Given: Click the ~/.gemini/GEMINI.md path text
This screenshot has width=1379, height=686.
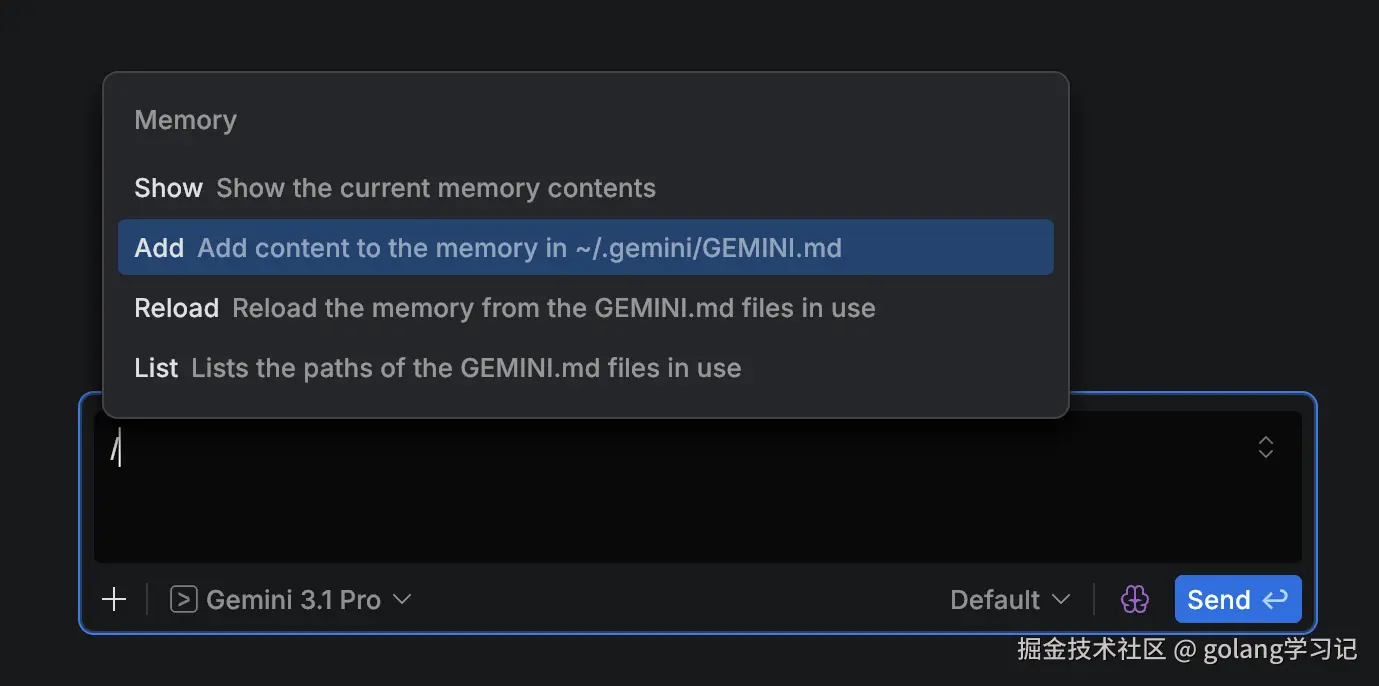Looking at the screenshot, I should coord(708,248).
